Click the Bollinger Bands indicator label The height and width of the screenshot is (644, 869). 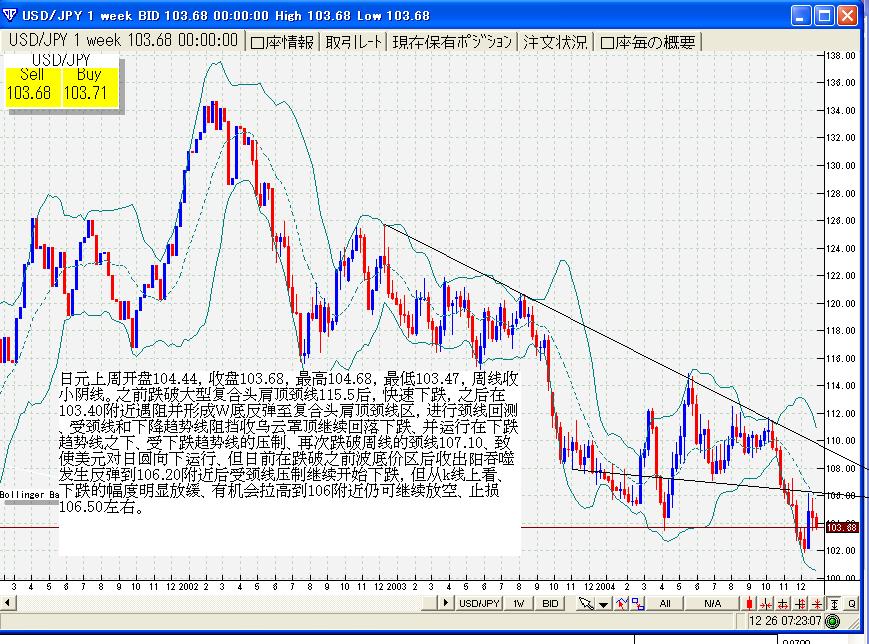(x=29, y=494)
